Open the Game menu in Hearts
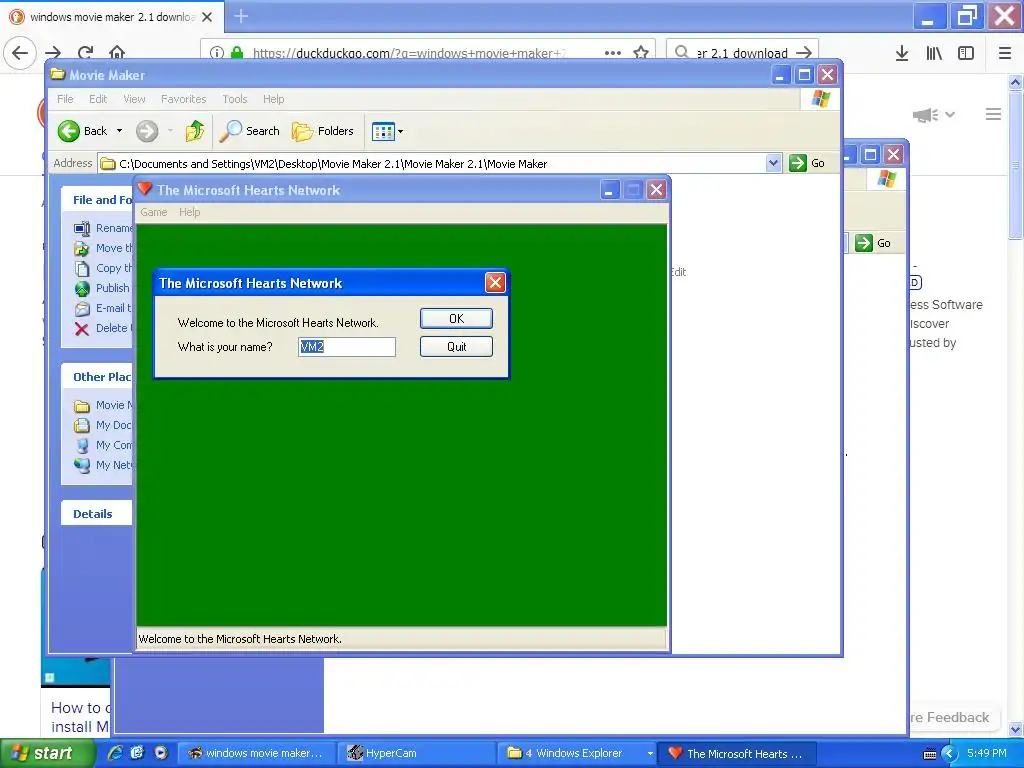 tap(153, 212)
